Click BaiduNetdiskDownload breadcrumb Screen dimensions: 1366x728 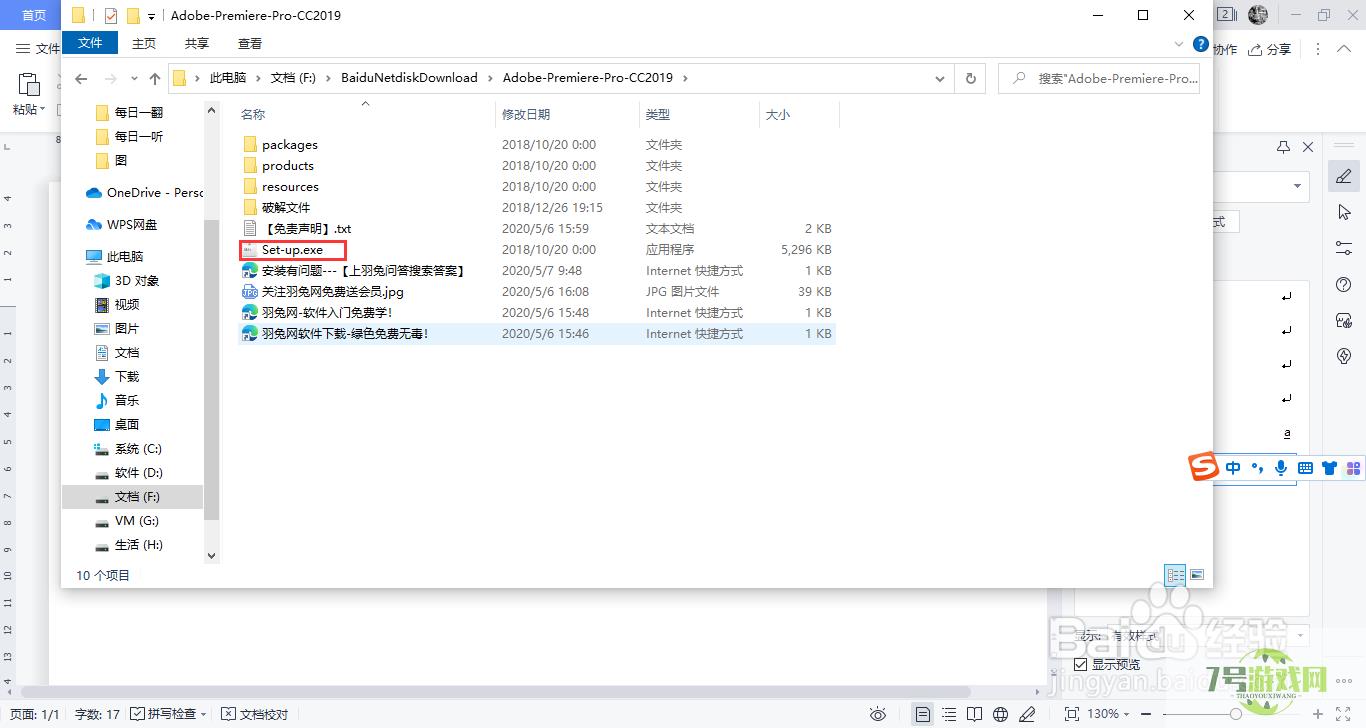click(409, 78)
